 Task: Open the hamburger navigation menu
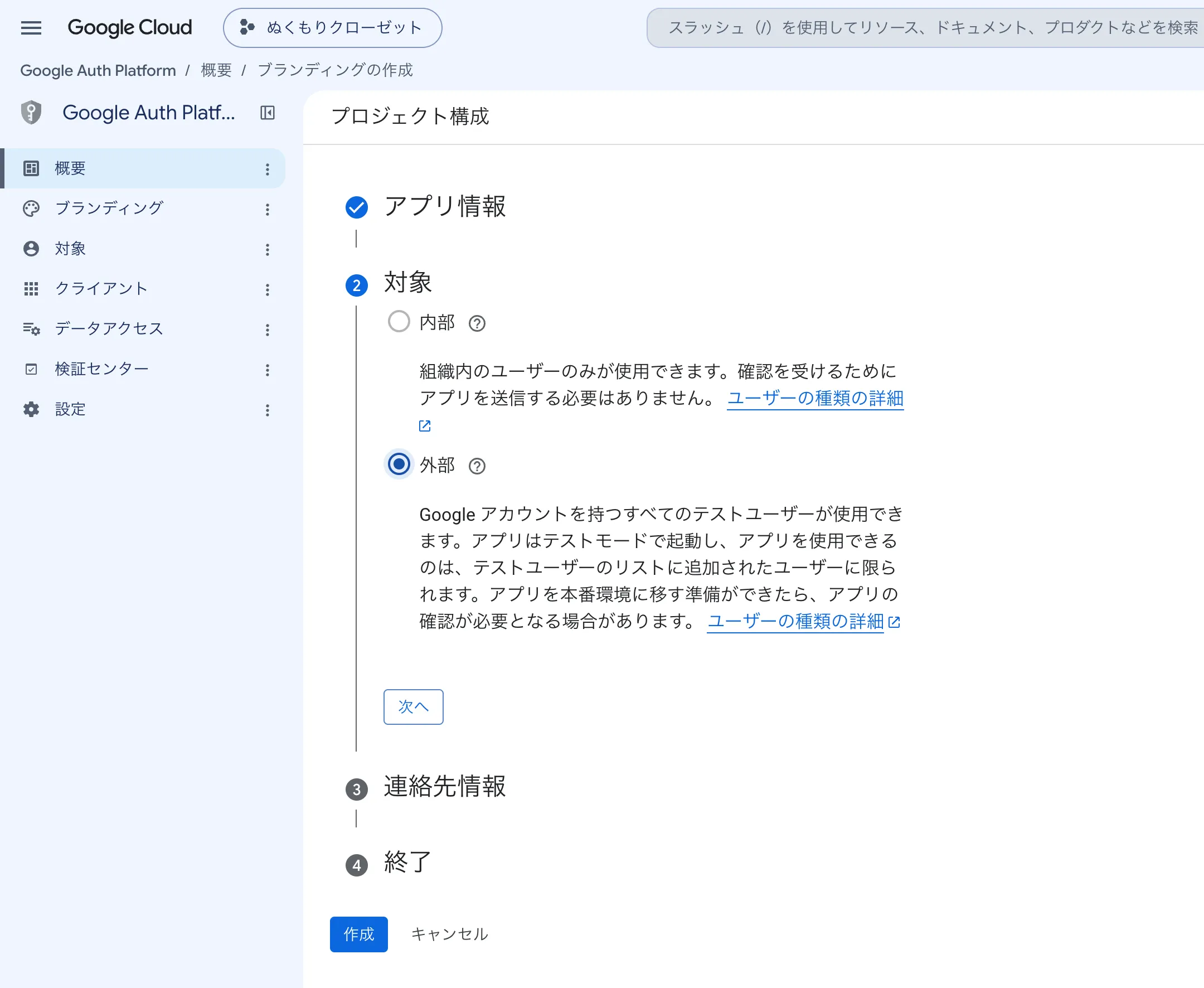(31, 27)
